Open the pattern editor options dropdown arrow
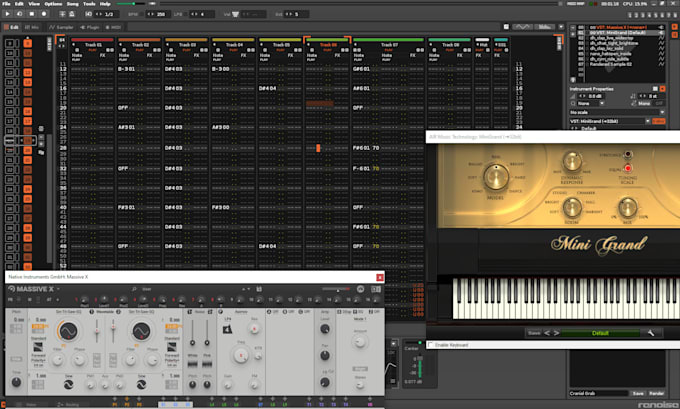 561,27
